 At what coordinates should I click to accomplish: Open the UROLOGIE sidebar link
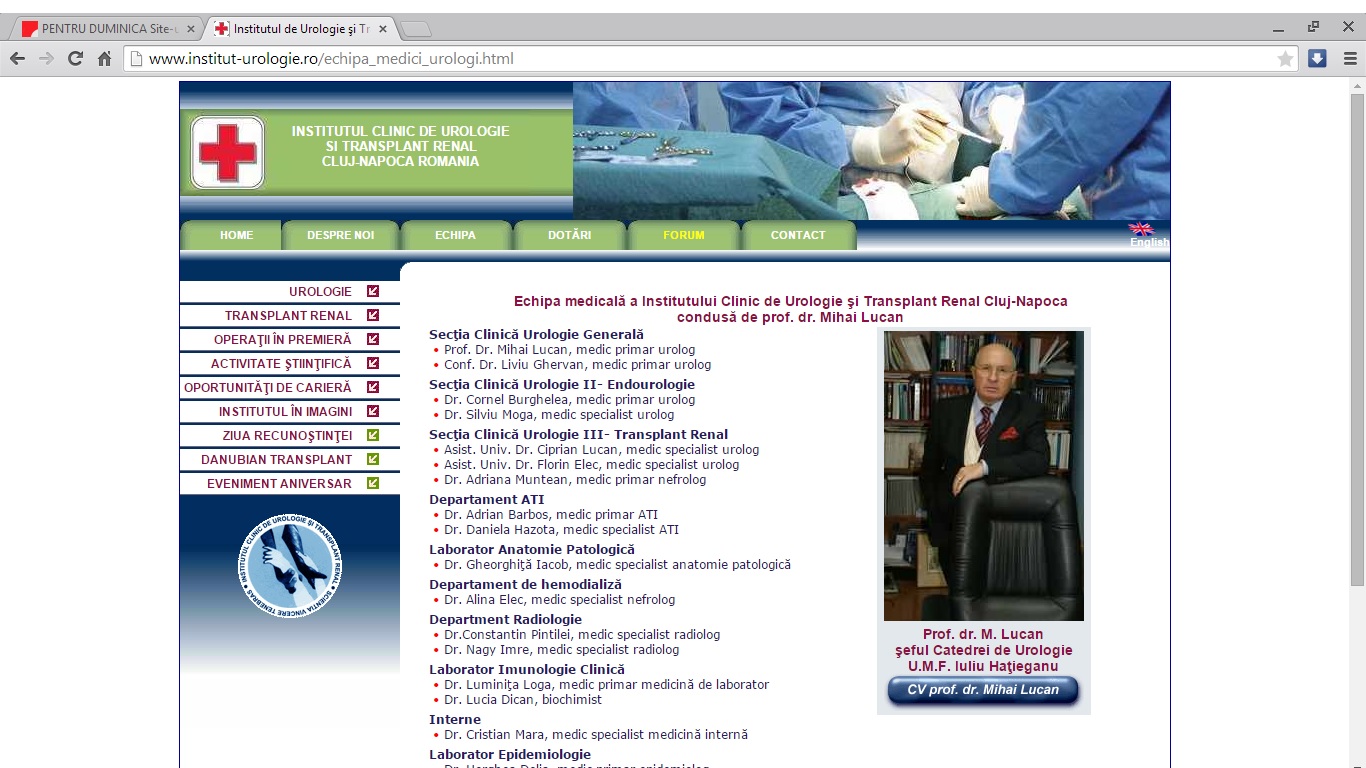tap(320, 292)
